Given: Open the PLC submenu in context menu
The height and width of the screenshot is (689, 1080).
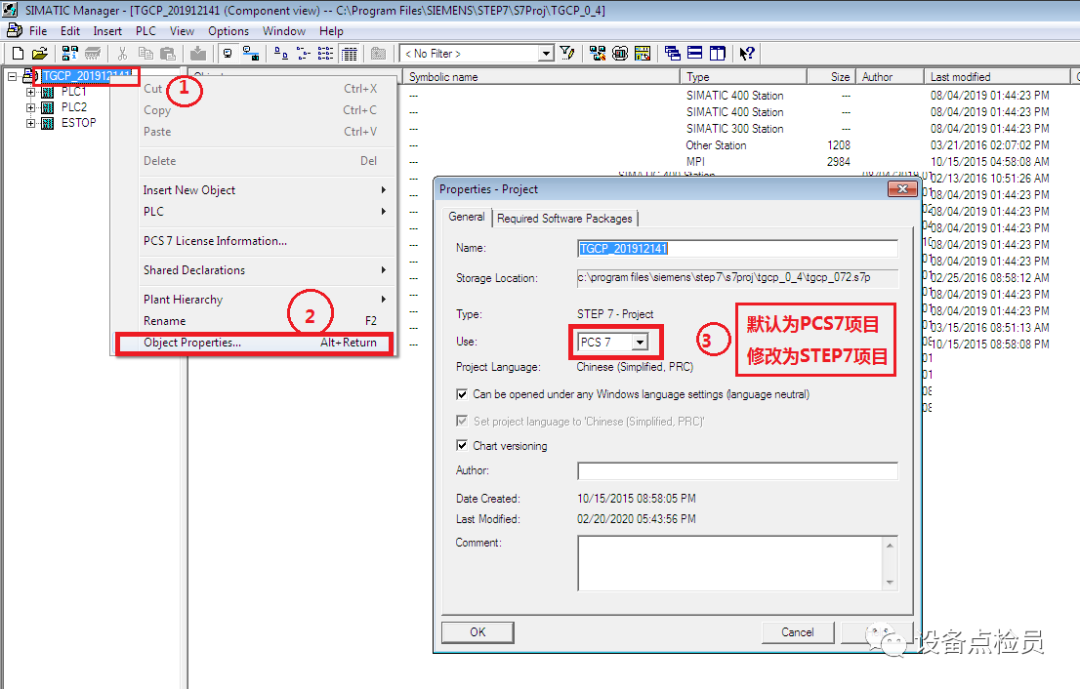Looking at the screenshot, I should tap(264, 212).
